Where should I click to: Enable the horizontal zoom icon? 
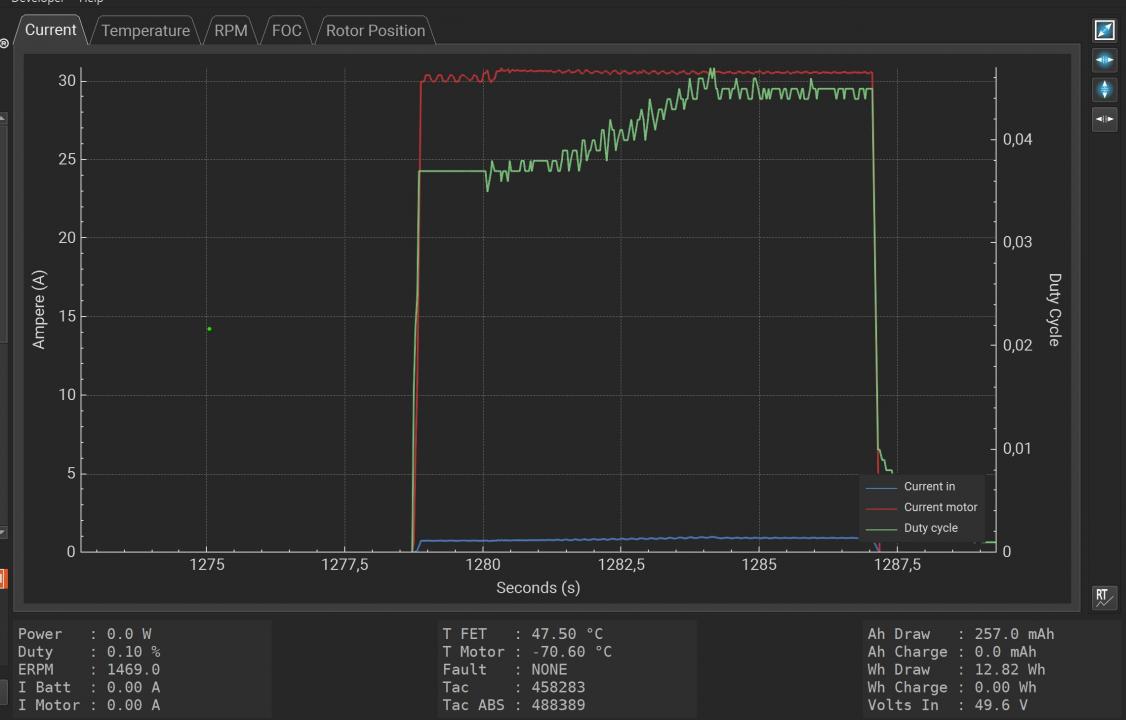tap(1104, 60)
